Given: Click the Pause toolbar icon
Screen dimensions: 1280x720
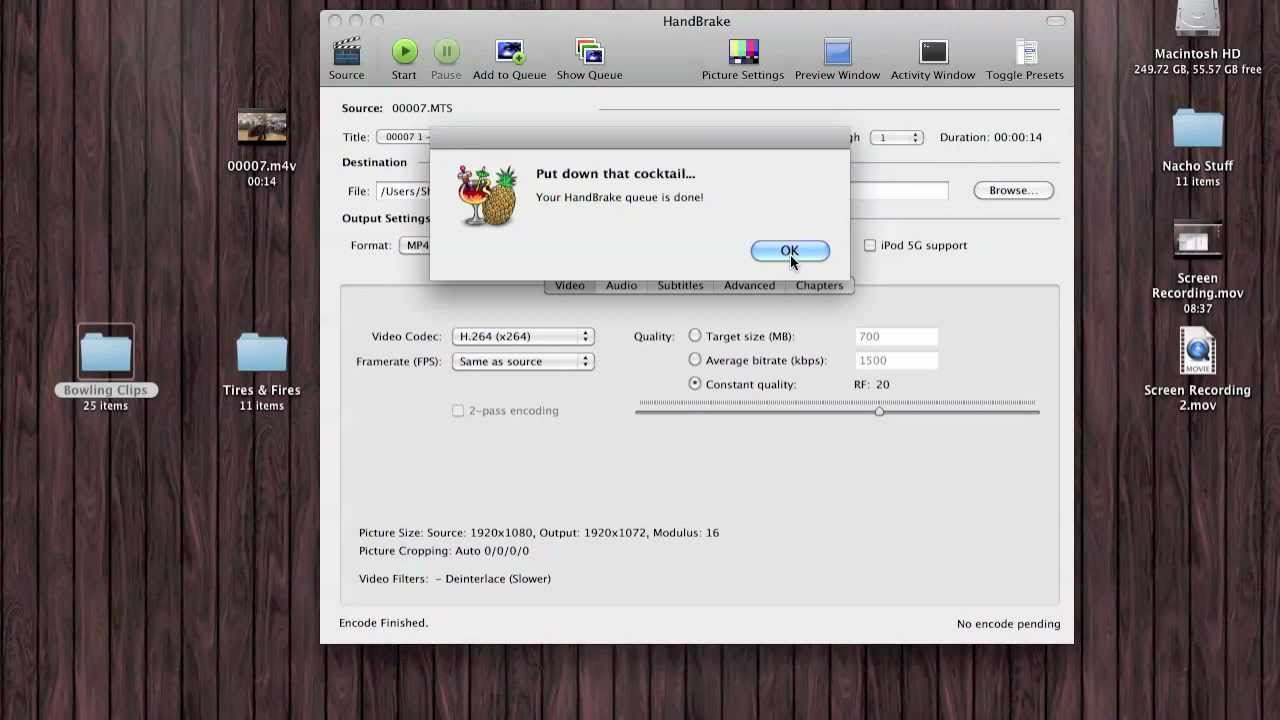Looking at the screenshot, I should pyautogui.click(x=446, y=52).
